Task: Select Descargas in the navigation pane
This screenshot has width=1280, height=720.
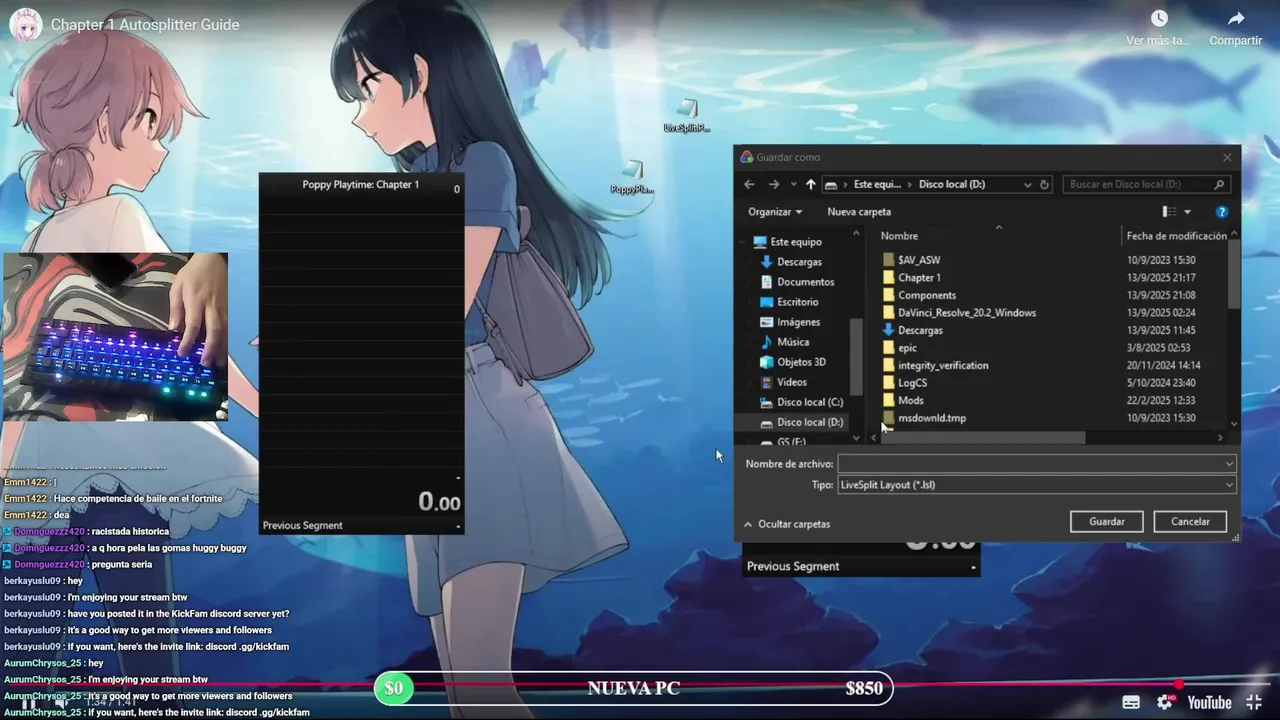Action: coord(799,262)
